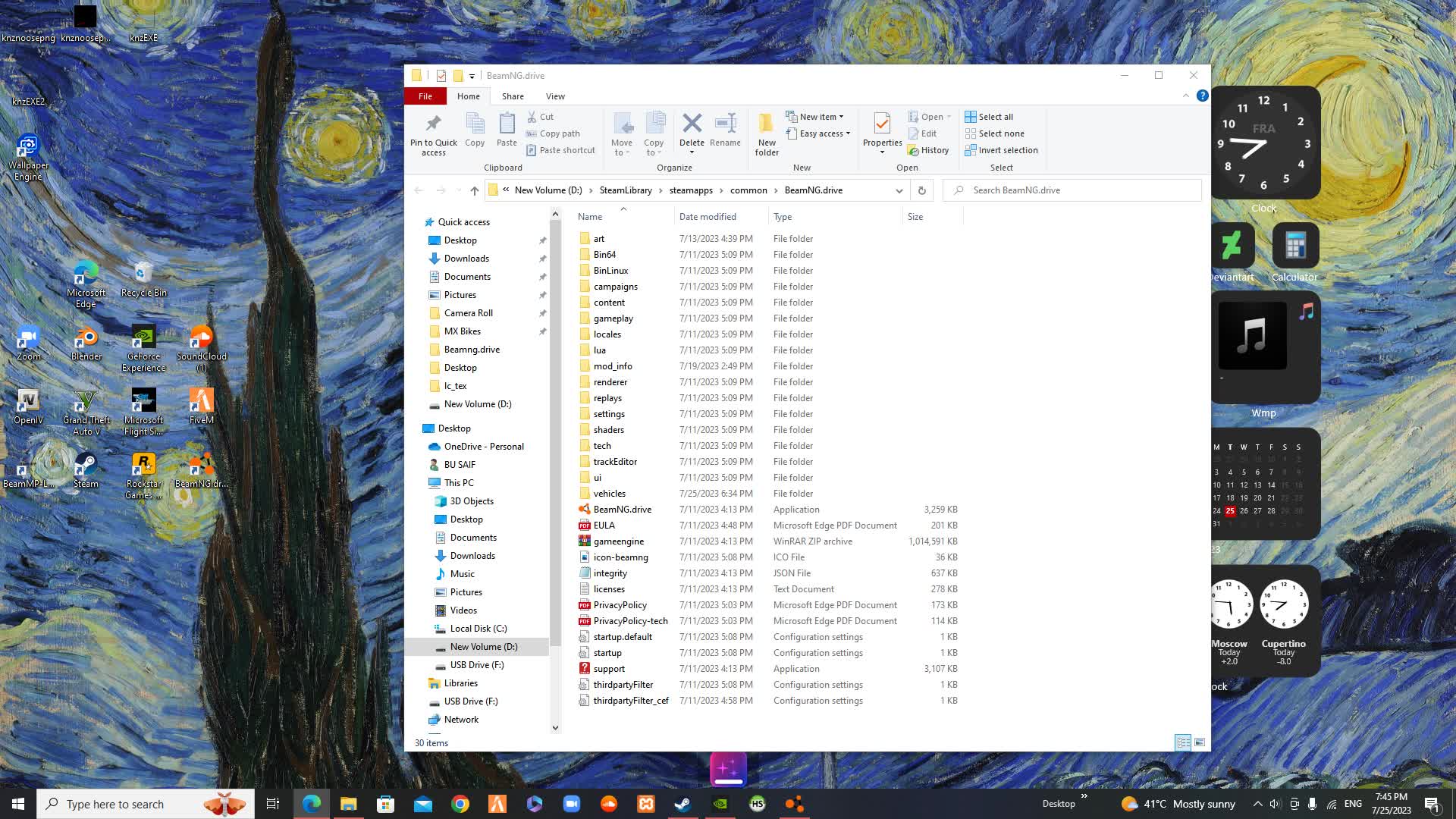Click the New folder icon
This screenshot has width=1456, height=819.
click(766, 124)
